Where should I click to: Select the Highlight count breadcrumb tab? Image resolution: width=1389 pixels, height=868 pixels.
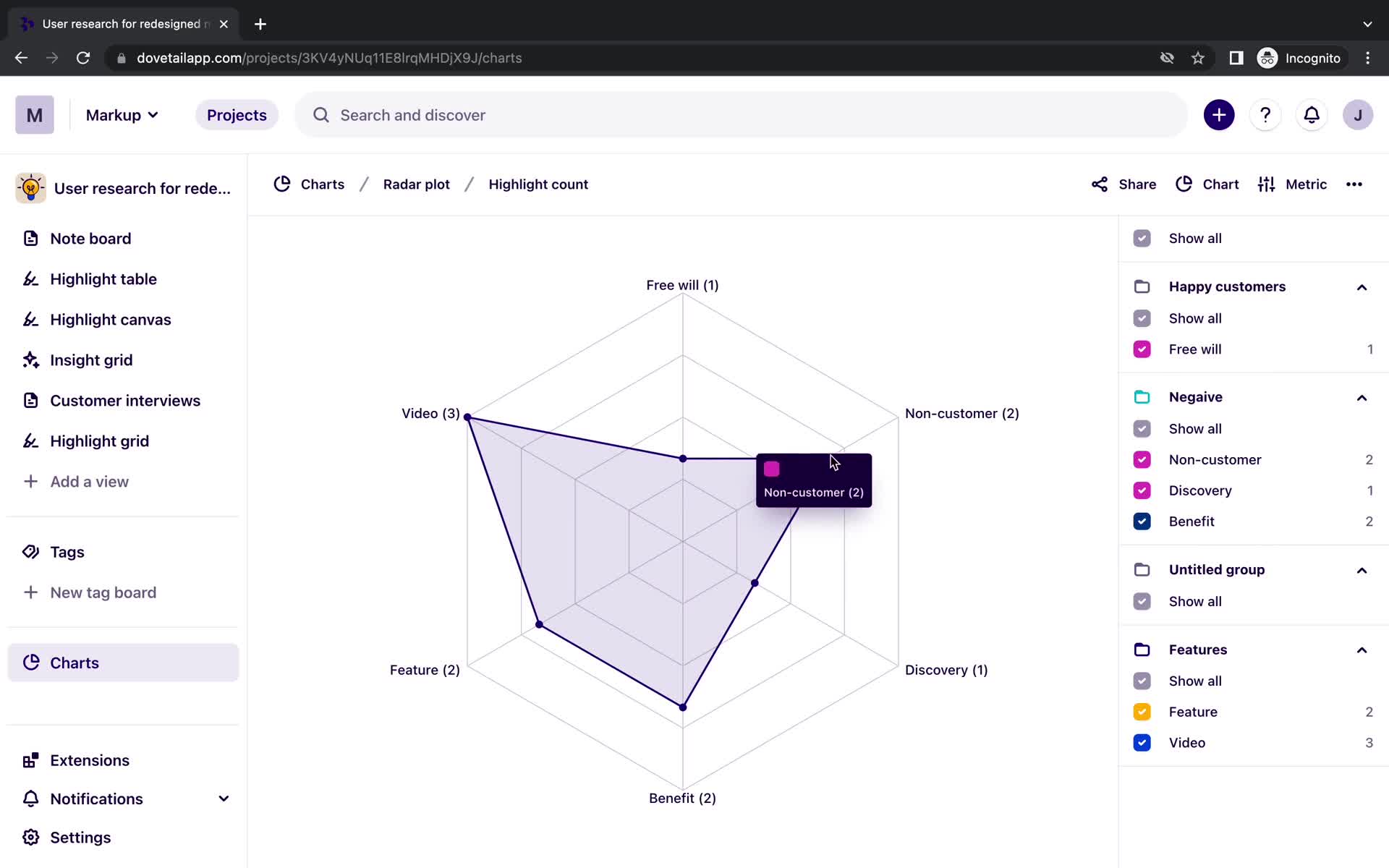click(538, 184)
